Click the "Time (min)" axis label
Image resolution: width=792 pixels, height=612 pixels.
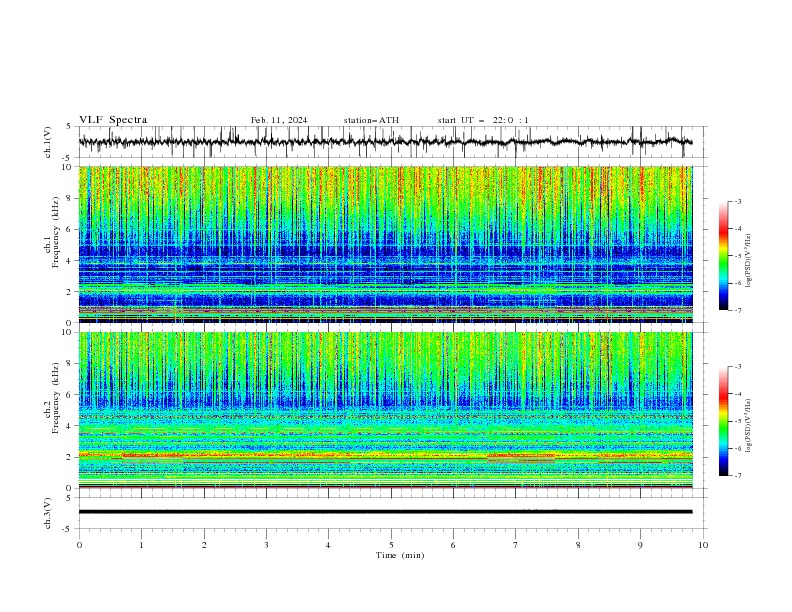pos(400,555)
